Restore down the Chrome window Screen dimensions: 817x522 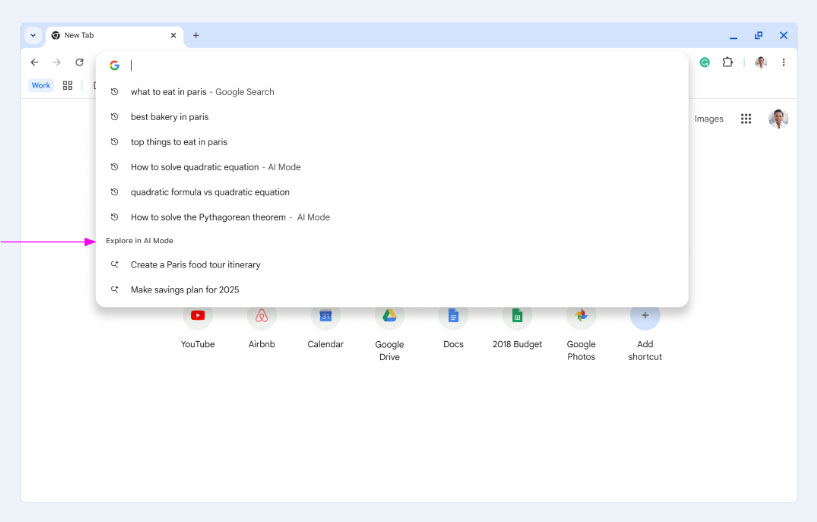(759, 35)
